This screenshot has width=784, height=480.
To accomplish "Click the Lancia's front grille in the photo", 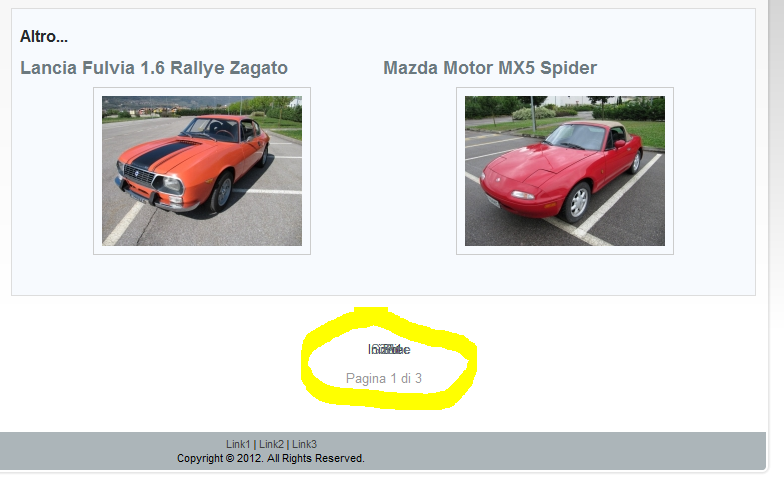I will 140,175.
